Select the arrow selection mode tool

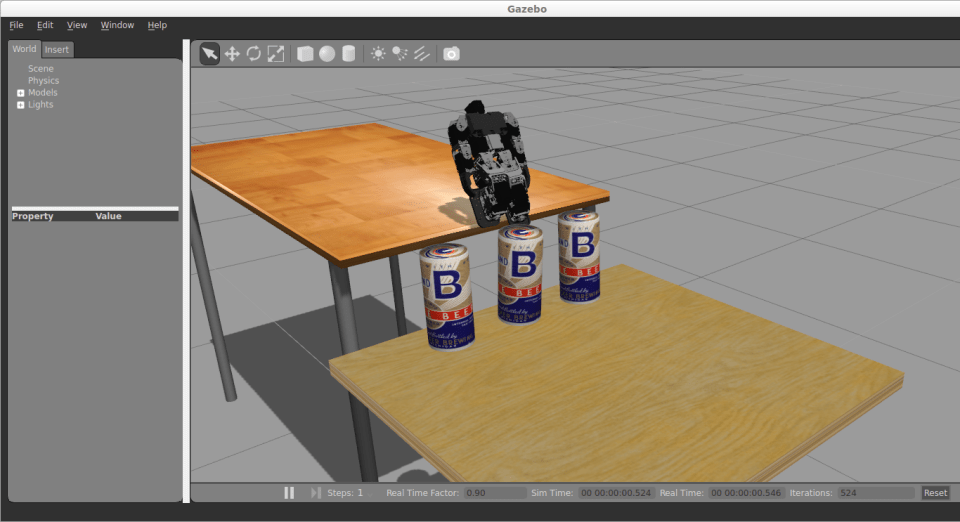pos(209,54)
